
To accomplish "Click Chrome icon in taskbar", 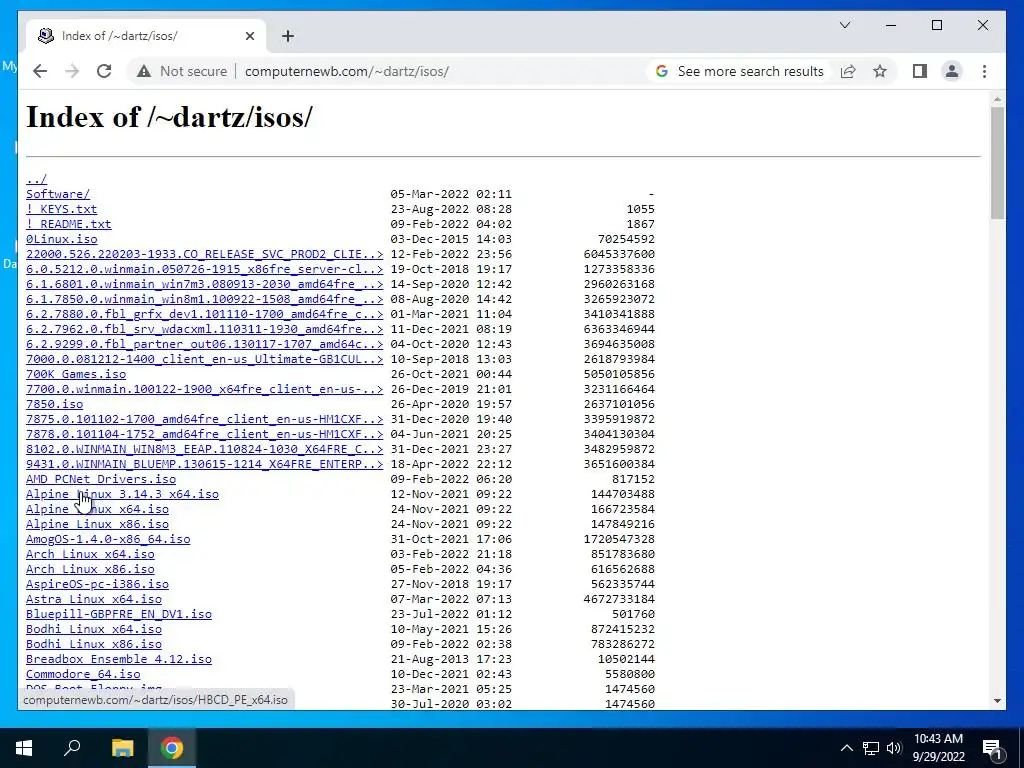I will tap(172, 748).
